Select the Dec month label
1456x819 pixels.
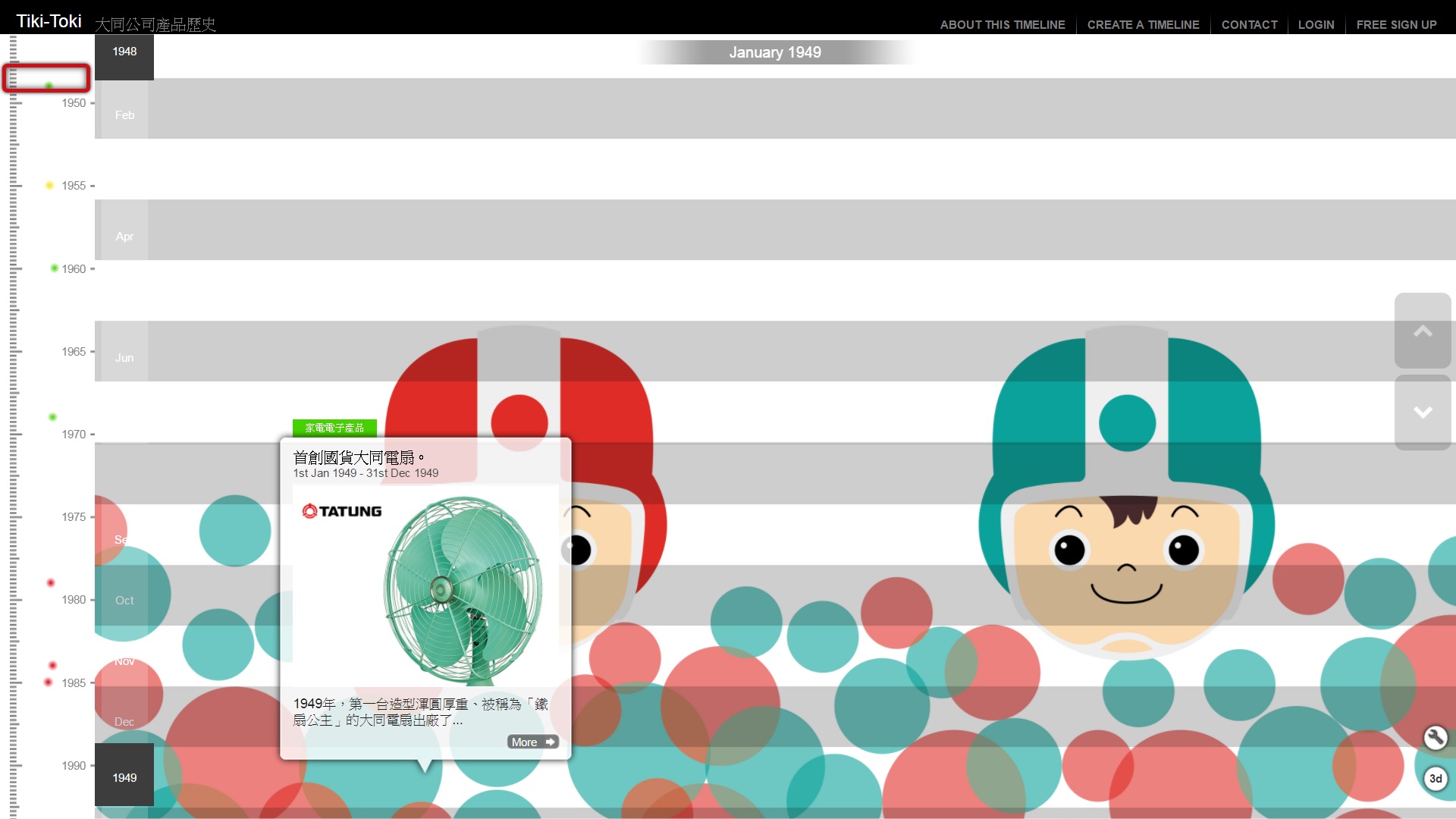tap(124, 722)
